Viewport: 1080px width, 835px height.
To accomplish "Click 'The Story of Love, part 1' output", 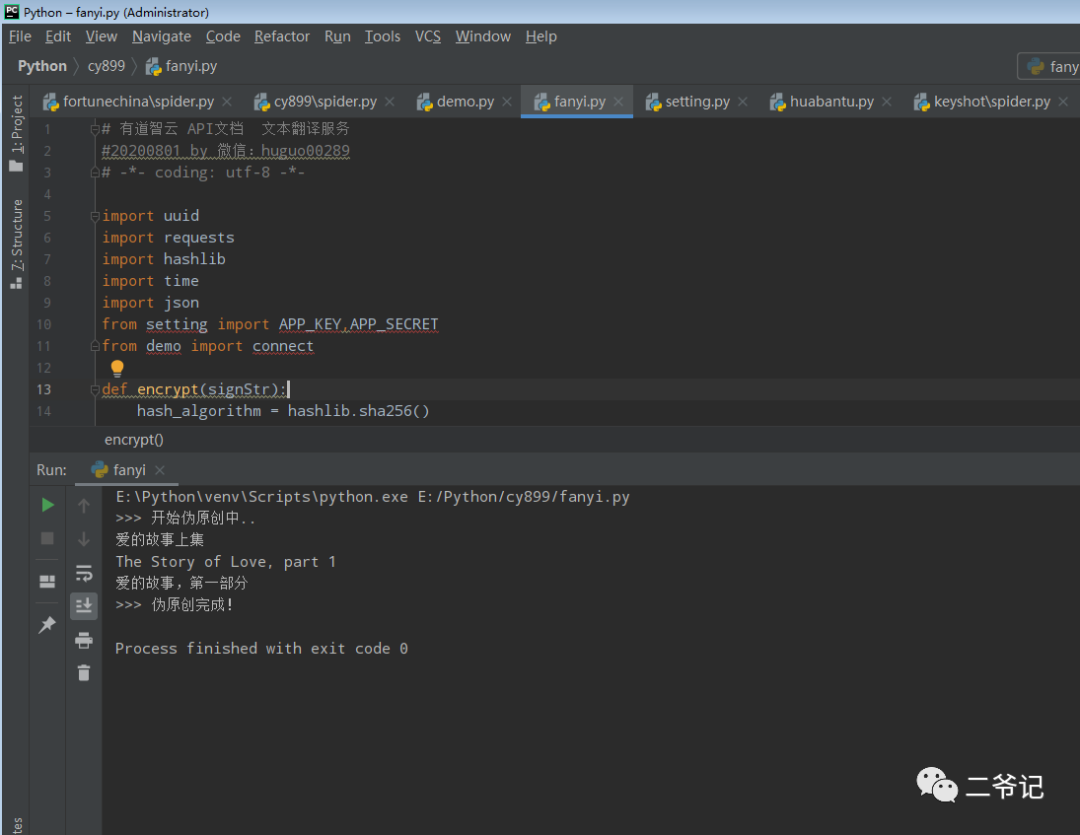I will click(x=225, y=561).
